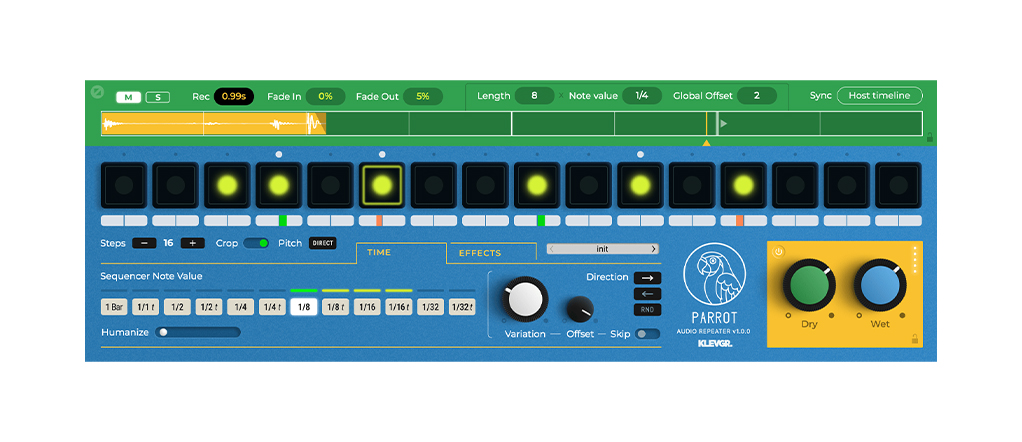The width and height of the screenshot is (1022, 442).
Task: Toggle the Crop switch
Action: click(256, 243)
